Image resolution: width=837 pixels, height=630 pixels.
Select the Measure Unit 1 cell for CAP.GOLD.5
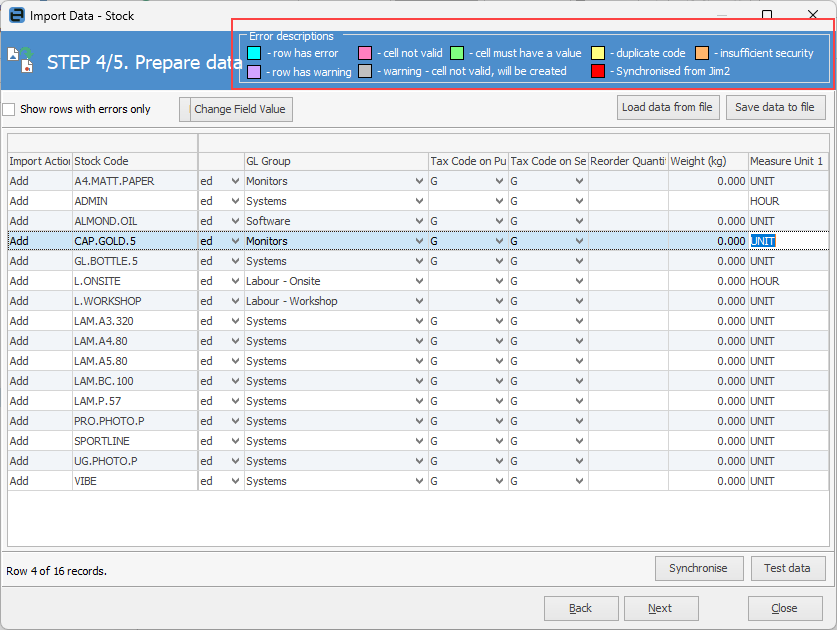point(788,241)
